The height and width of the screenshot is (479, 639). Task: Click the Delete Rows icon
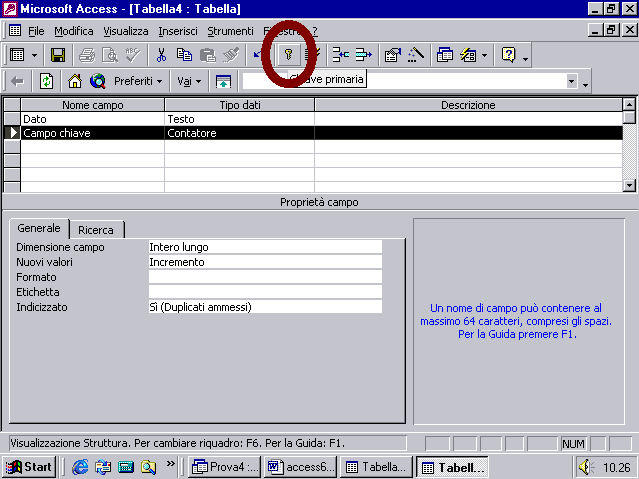pyautogui.click(x=363, y=55)
